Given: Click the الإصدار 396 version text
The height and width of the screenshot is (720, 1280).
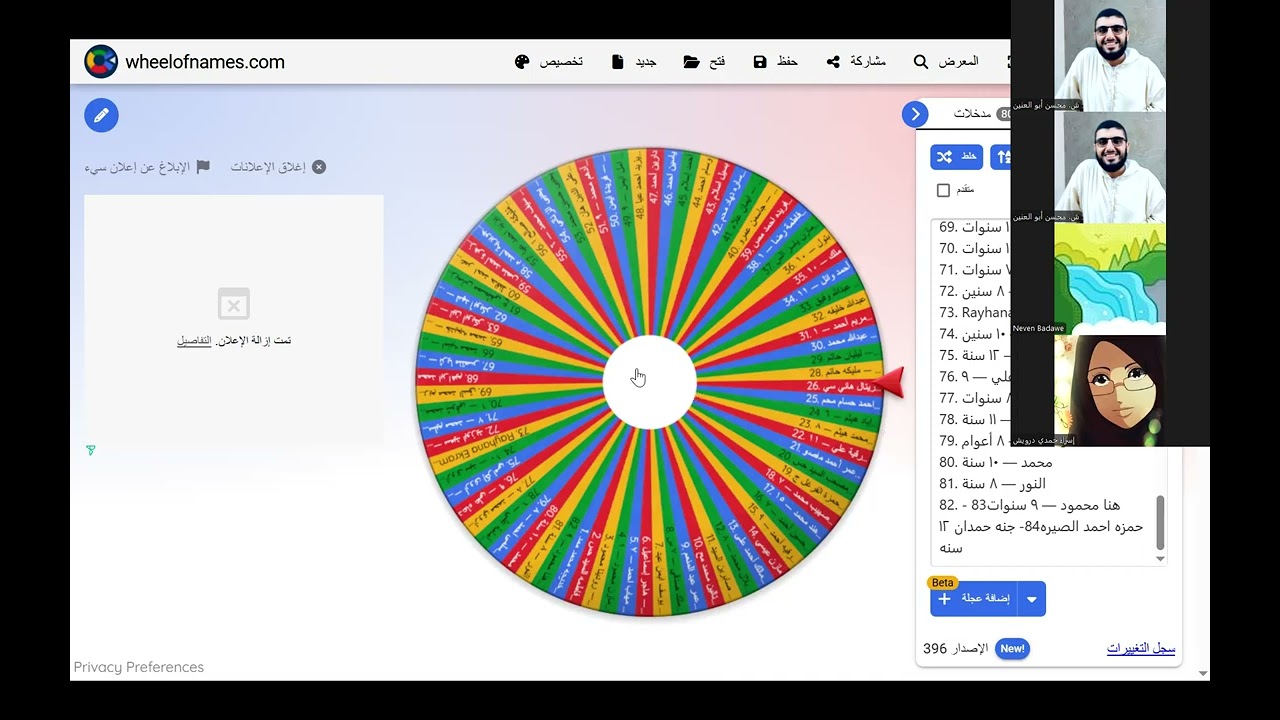Looking at the screenshot, I should pos(955,648).
